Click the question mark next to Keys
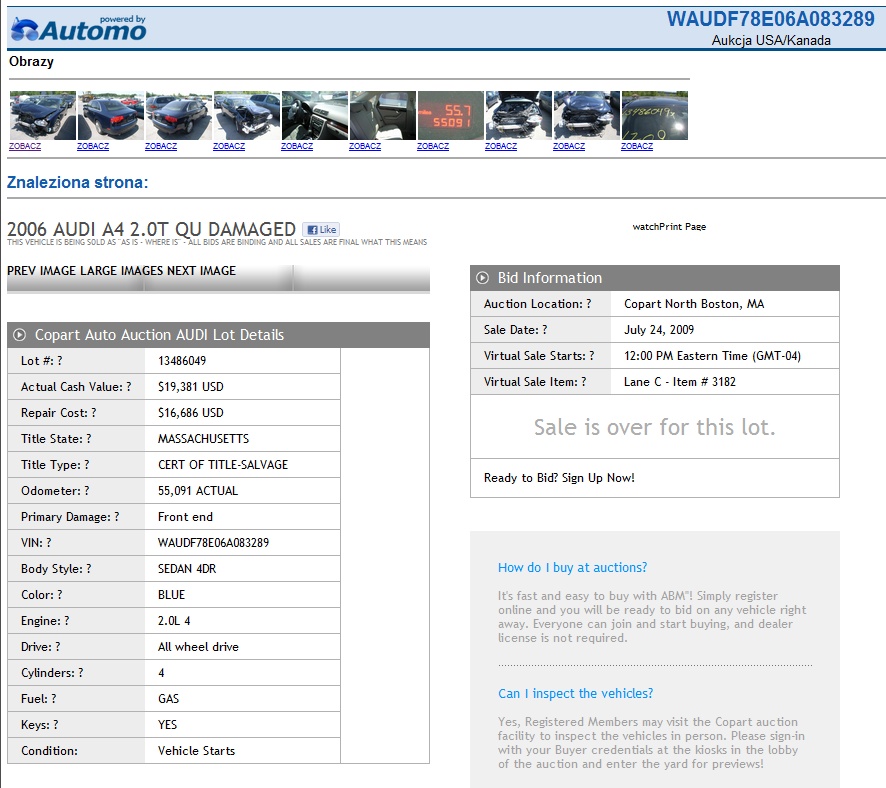Viewport: 886px width, 788px height. [x=55, y=725]
